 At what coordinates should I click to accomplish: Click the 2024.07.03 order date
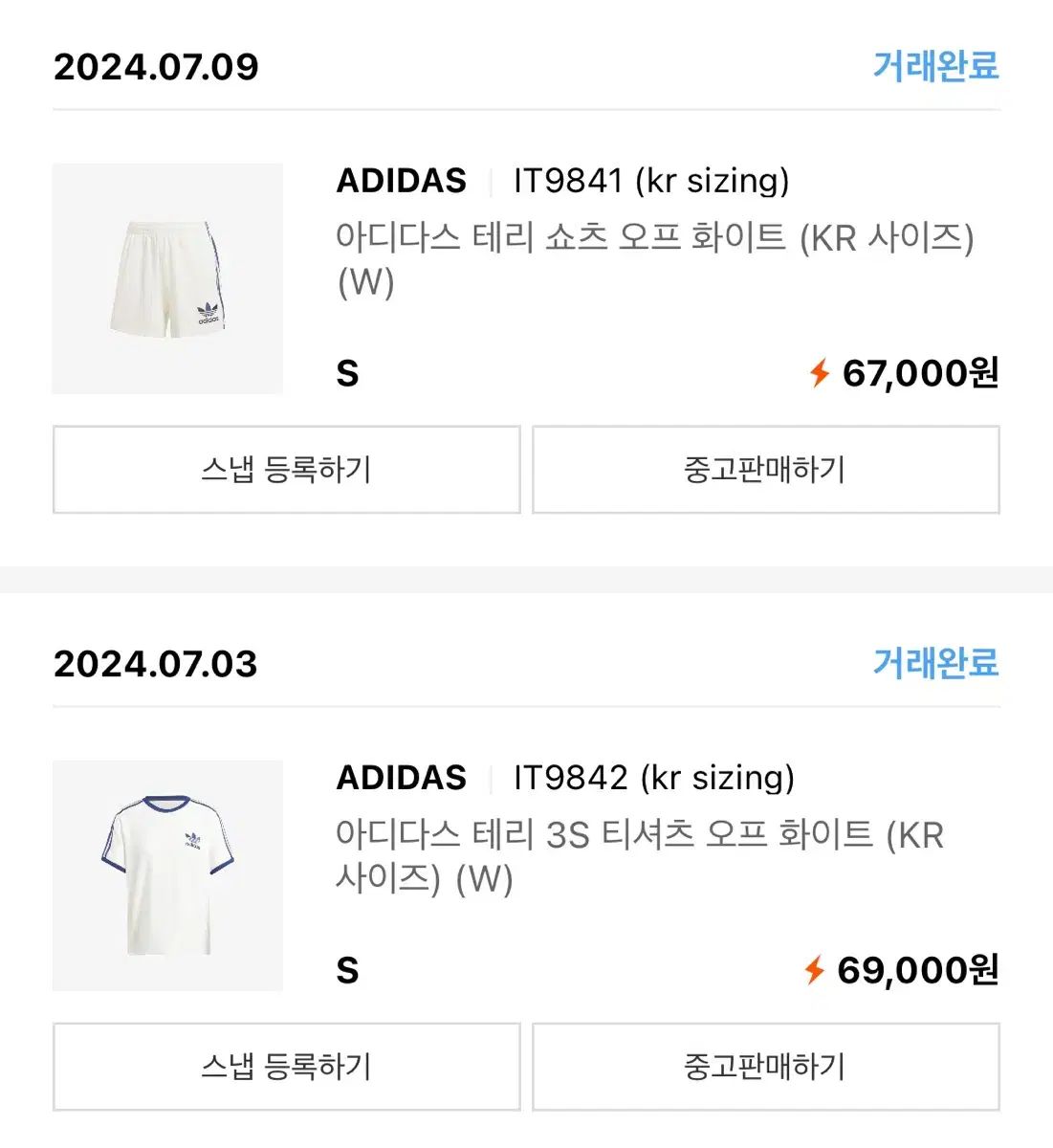pos(156,664)
